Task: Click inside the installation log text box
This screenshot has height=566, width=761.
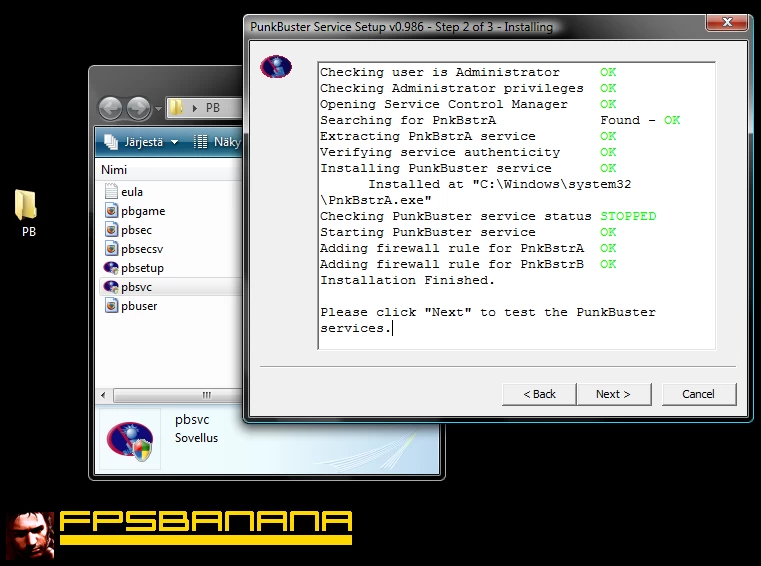Action: click(x=516, y=205)
